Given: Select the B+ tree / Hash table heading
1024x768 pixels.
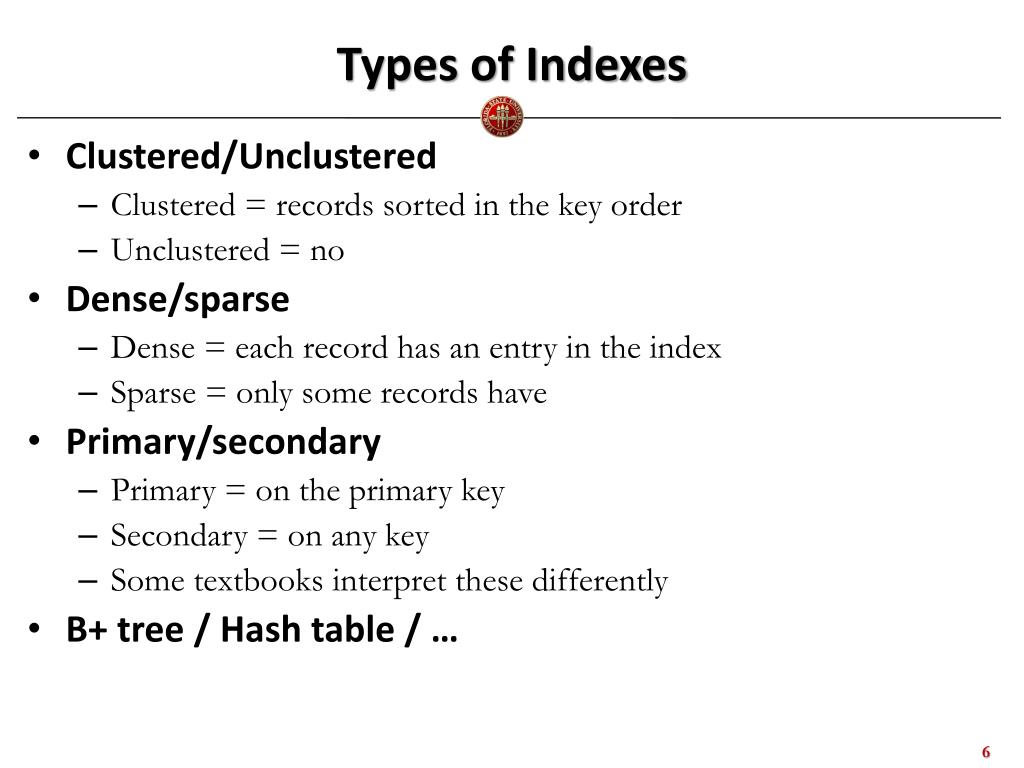Looking at the screenshot, I should click(x=262, y=630).
